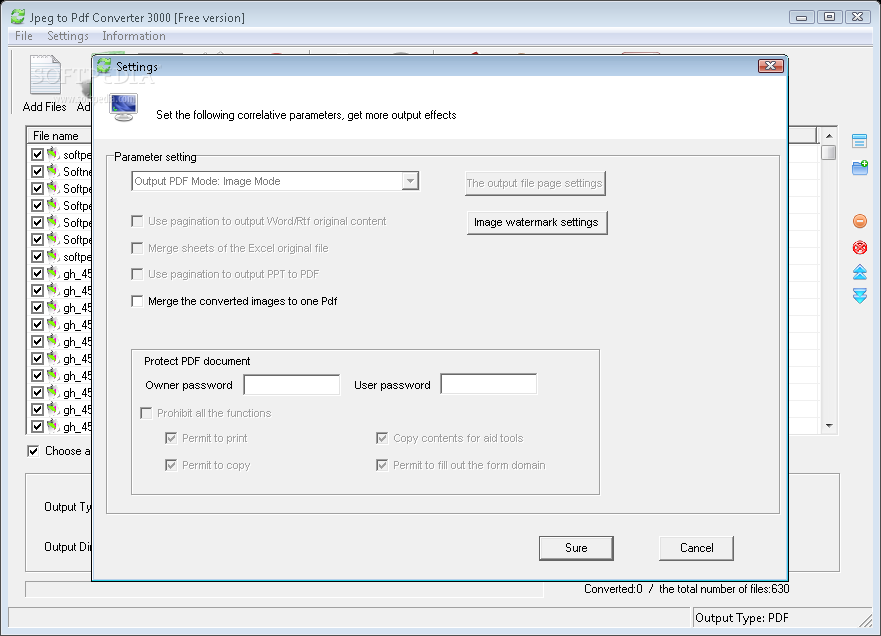Image resolution: width=881 pixels, height=636 pixels.
Task: Toggle Use pagination to output Word/Rtf checkbox
Action: tap(137, 221)
